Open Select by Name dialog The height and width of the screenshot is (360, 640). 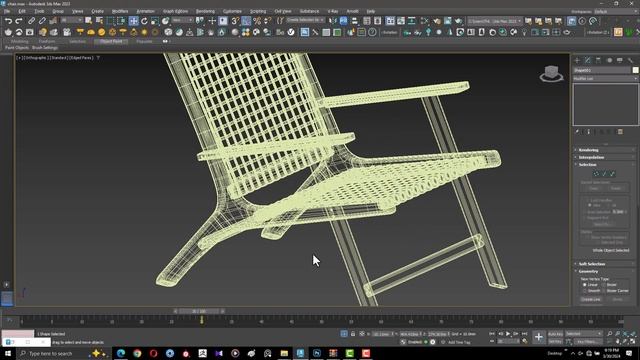(99, 20)
